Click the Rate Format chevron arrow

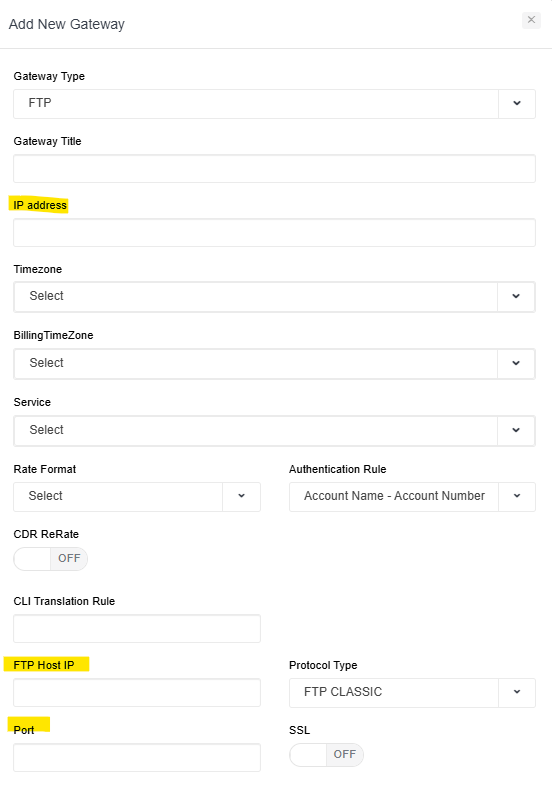tap(242, 496)
